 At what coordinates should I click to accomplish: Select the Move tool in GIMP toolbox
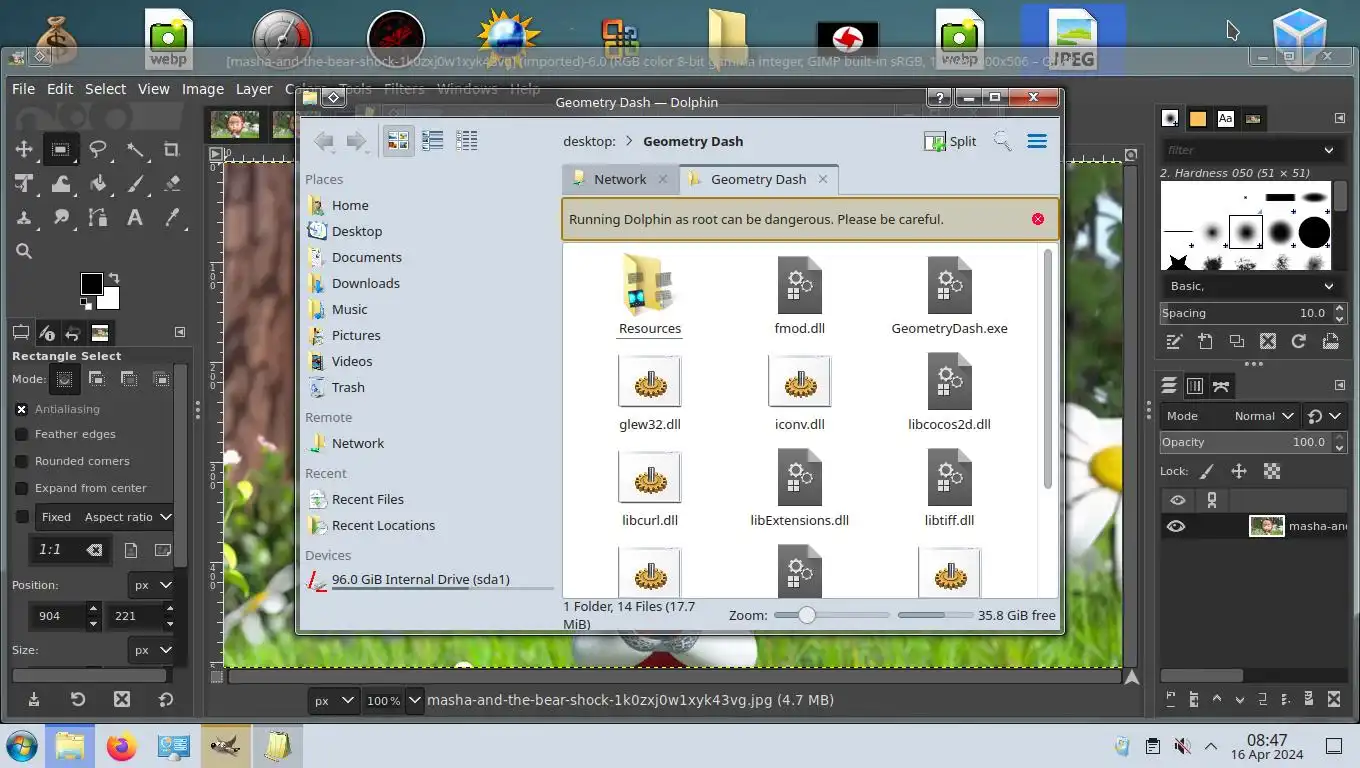click(24, 150)
